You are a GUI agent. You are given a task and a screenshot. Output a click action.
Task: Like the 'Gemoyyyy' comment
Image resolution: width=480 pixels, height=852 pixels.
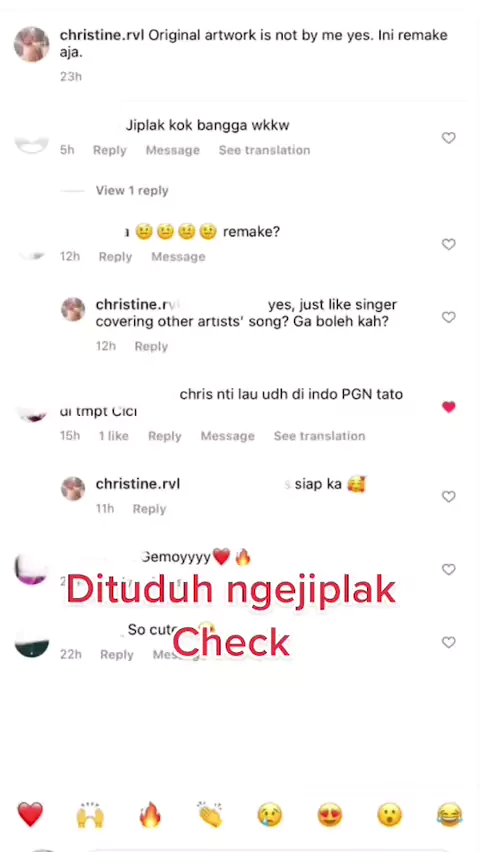point(448,569)
